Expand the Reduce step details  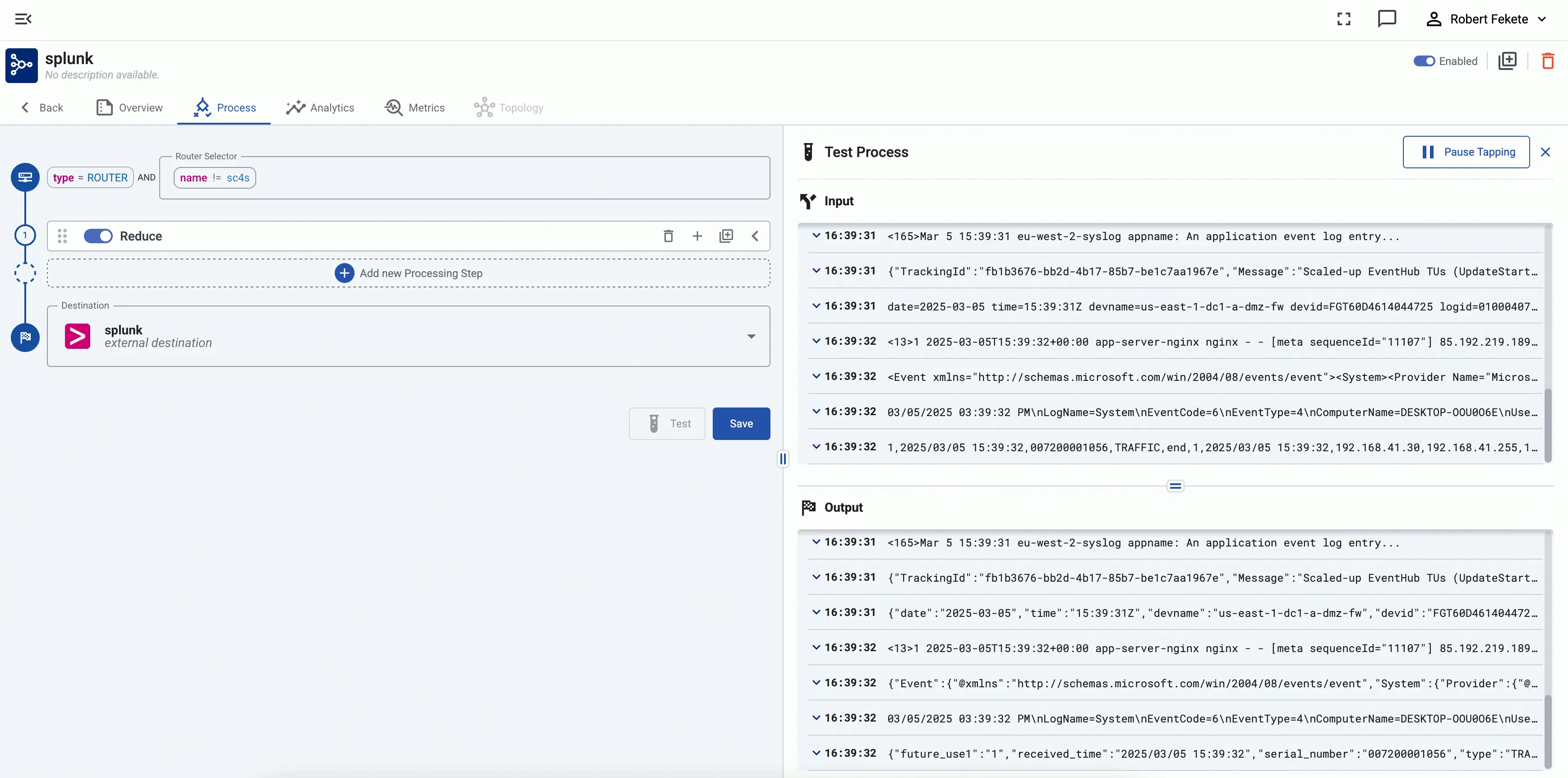pos(755,236)
